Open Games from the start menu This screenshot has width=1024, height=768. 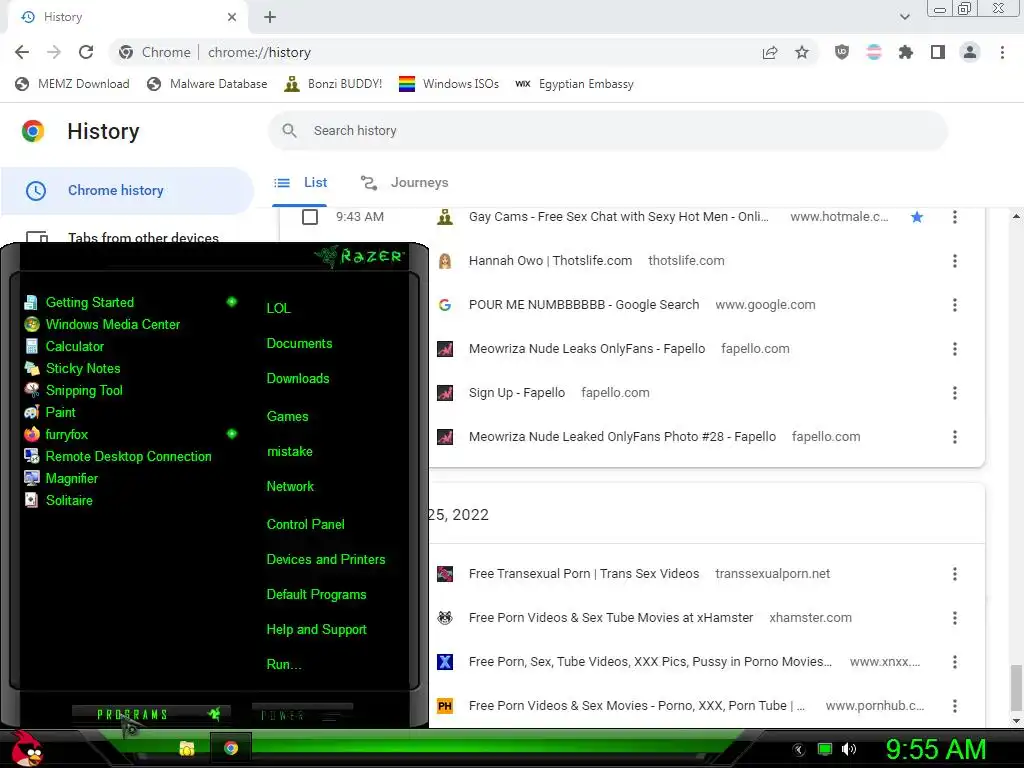[x=287, y=417]
